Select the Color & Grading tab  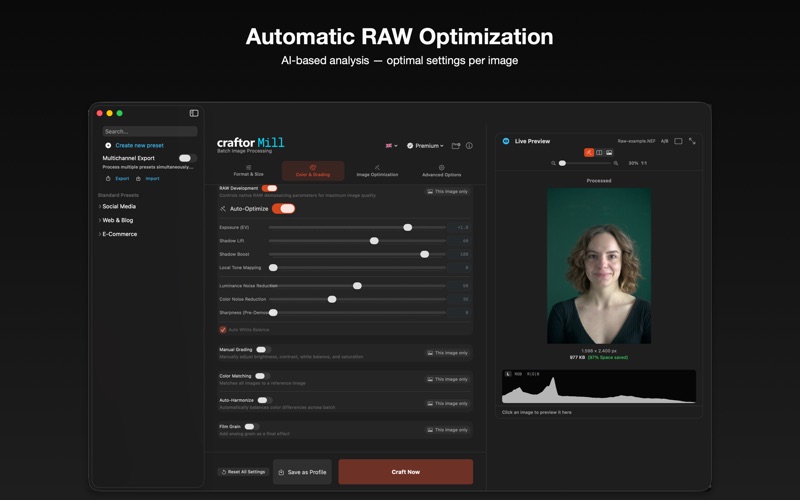313,171
